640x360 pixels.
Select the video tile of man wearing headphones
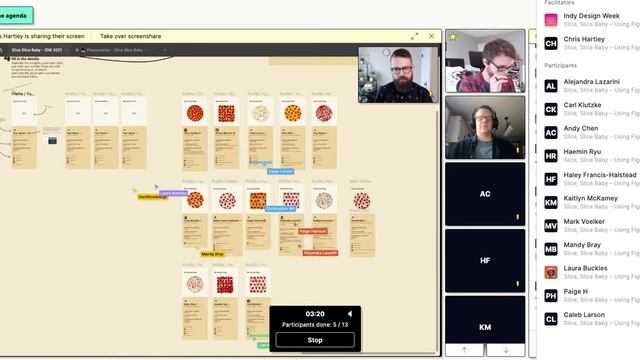click(485, 127)
